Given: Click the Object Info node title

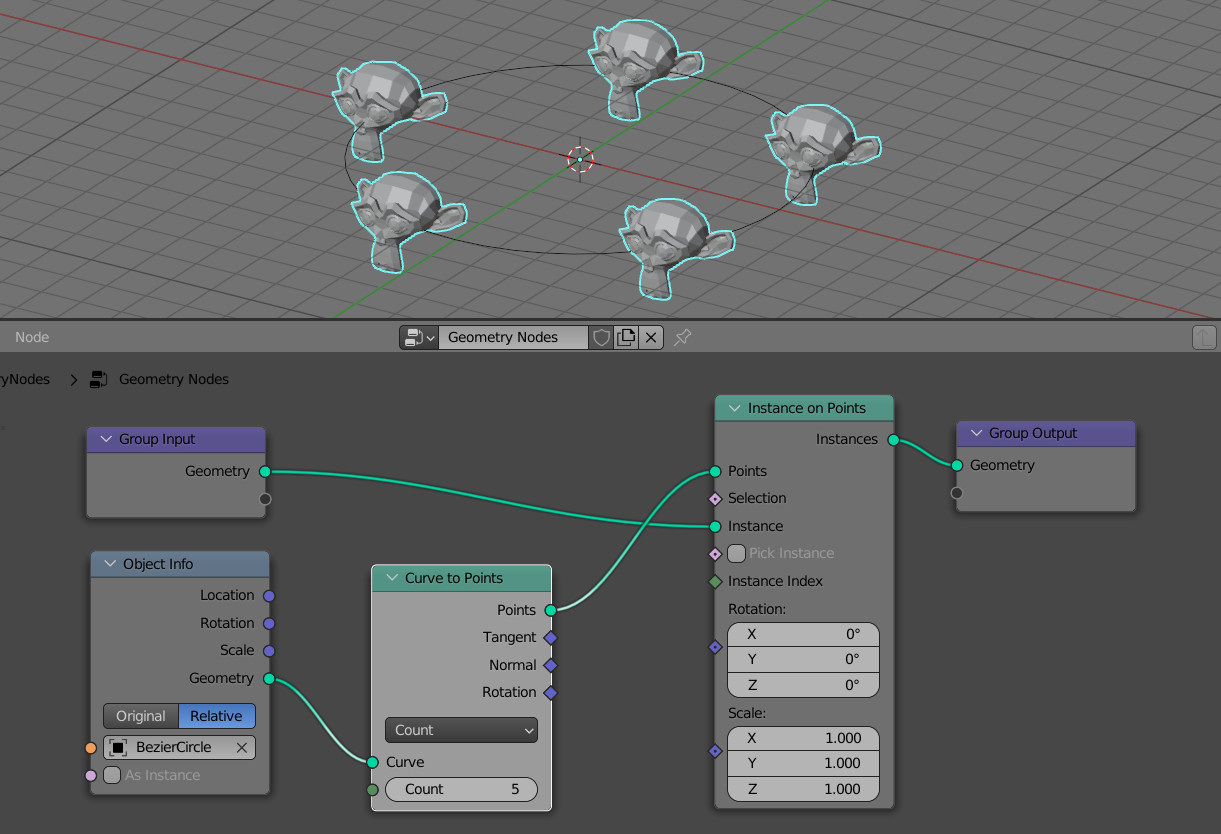Looking at the screenshot, I should click(x=158, y=564).
